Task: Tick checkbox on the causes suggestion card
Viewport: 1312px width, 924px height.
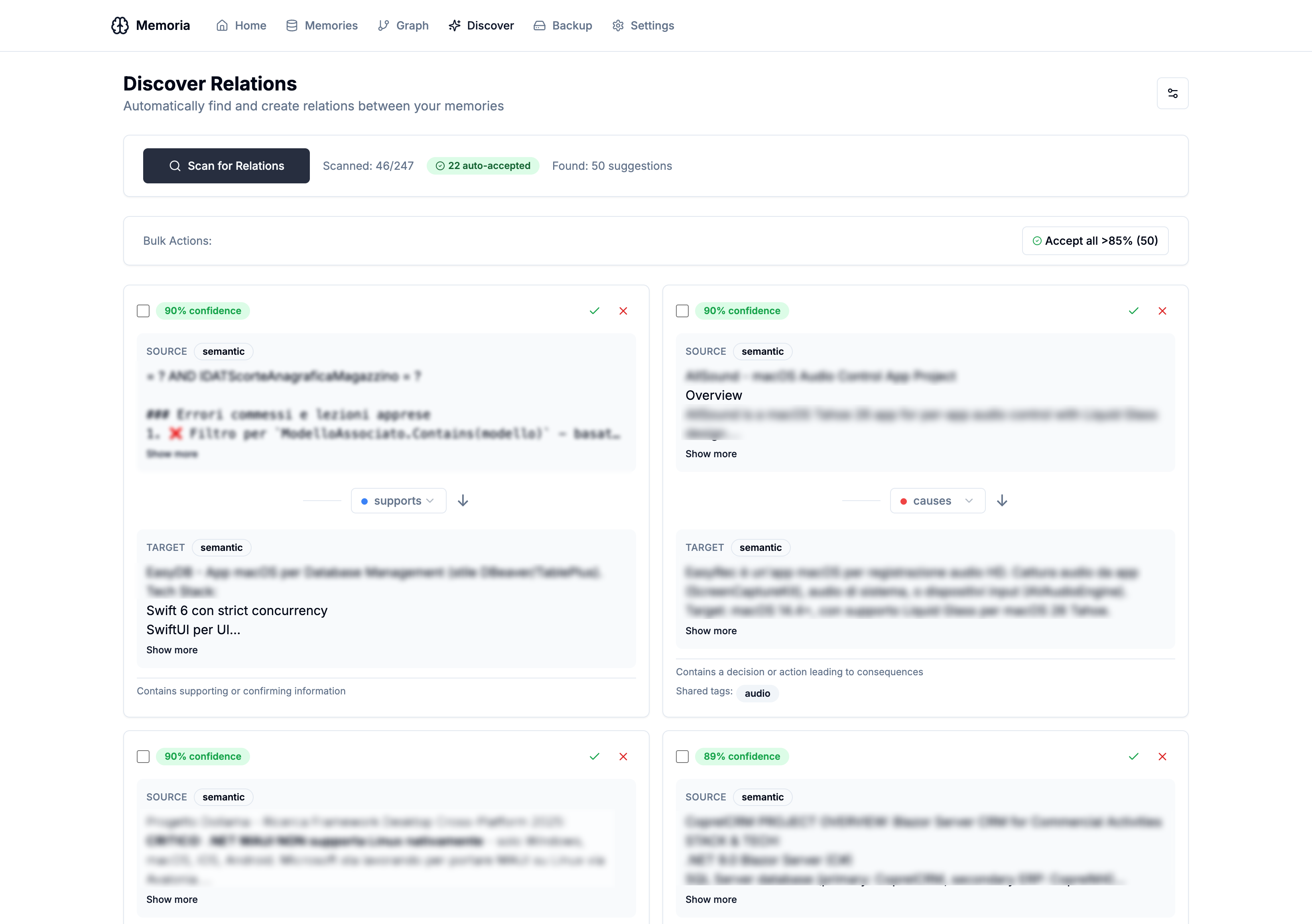Action: tap(682, 311)
